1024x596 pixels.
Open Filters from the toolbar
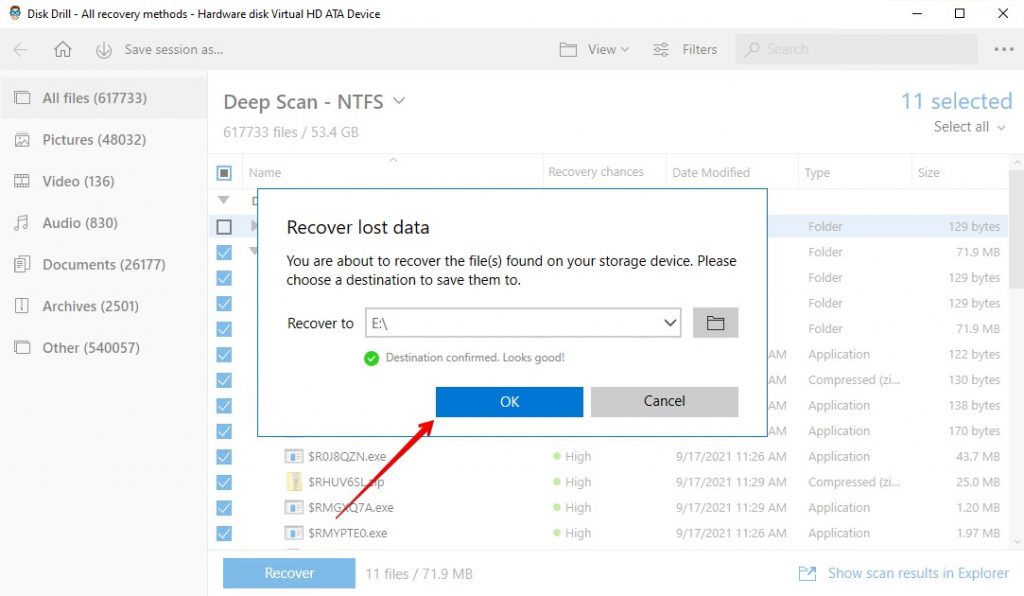[x=685, y=48]
